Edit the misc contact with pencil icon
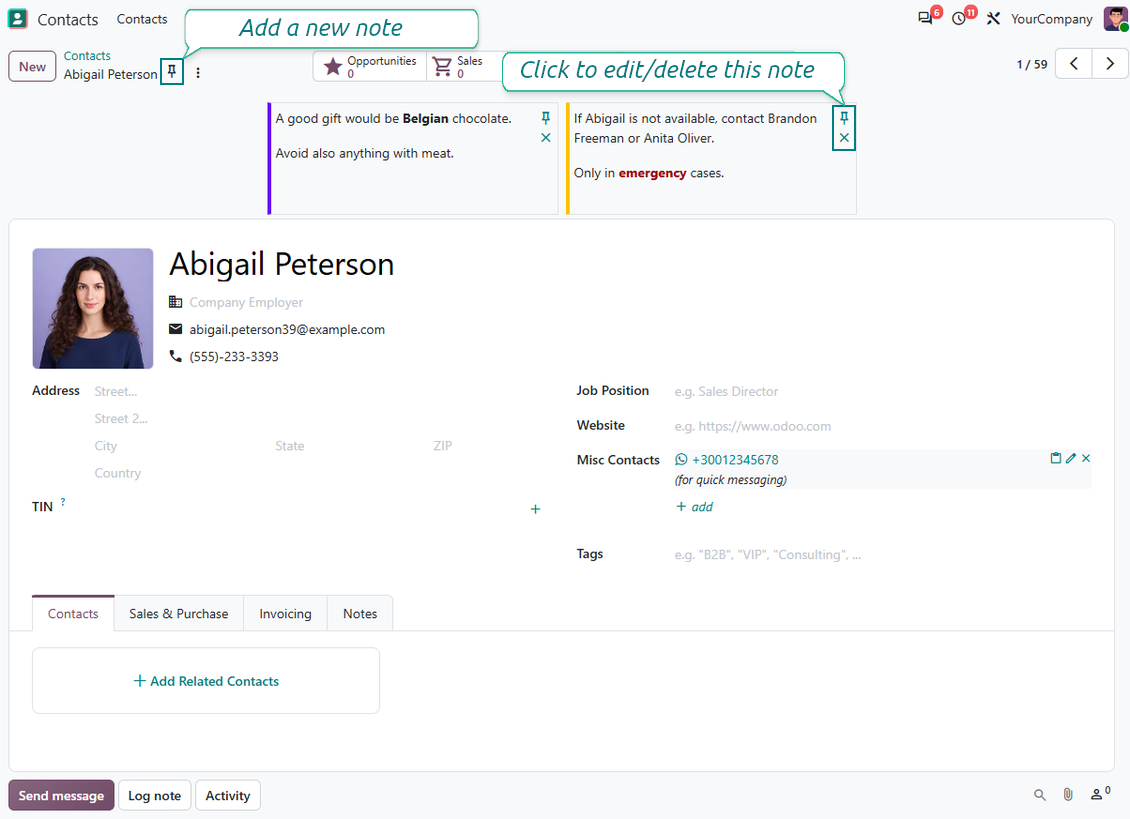Viewport: 1130px width, 819px height. (1071, 458)
